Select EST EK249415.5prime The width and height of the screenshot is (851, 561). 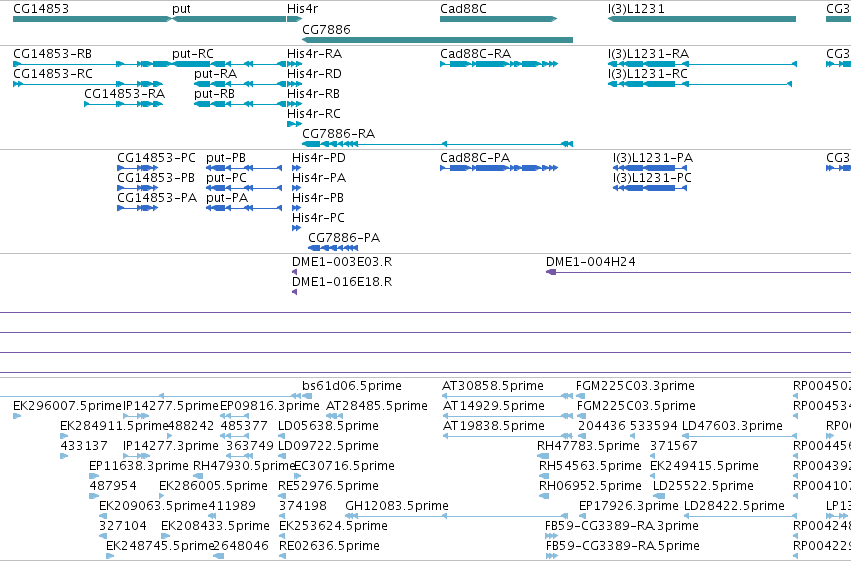pos(704,466)
